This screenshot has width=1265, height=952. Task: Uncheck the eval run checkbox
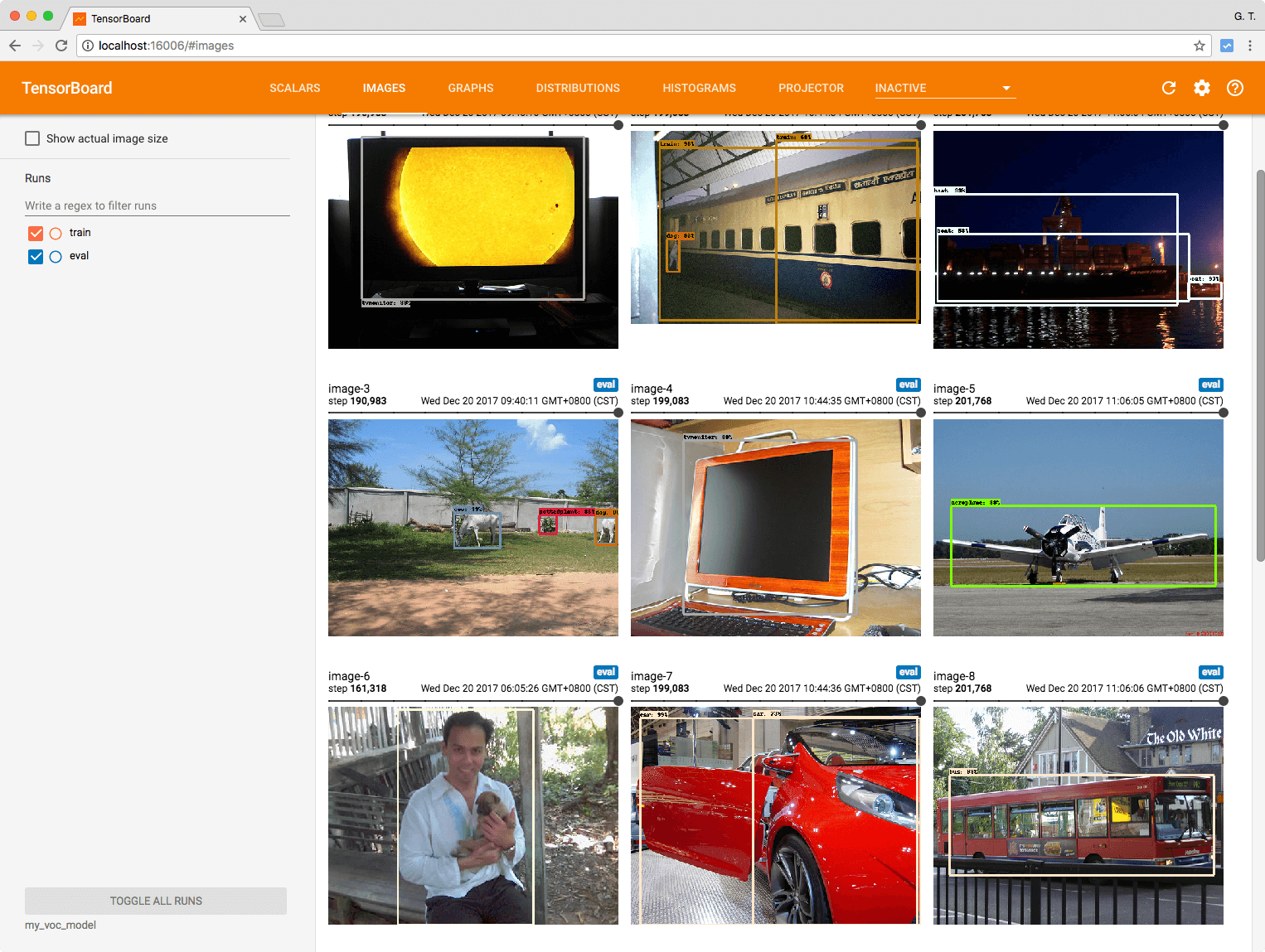pos(36,257)
